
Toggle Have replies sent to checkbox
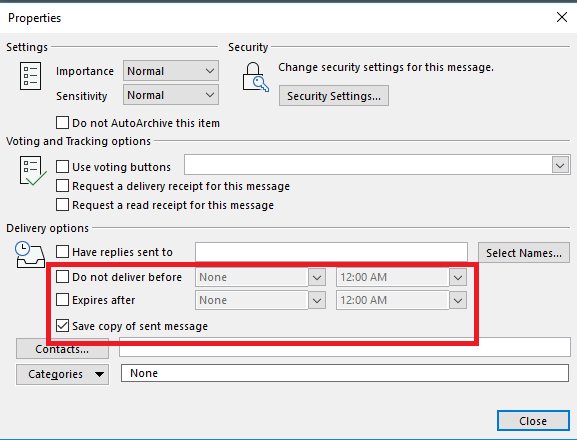click(x=62, y=252)
